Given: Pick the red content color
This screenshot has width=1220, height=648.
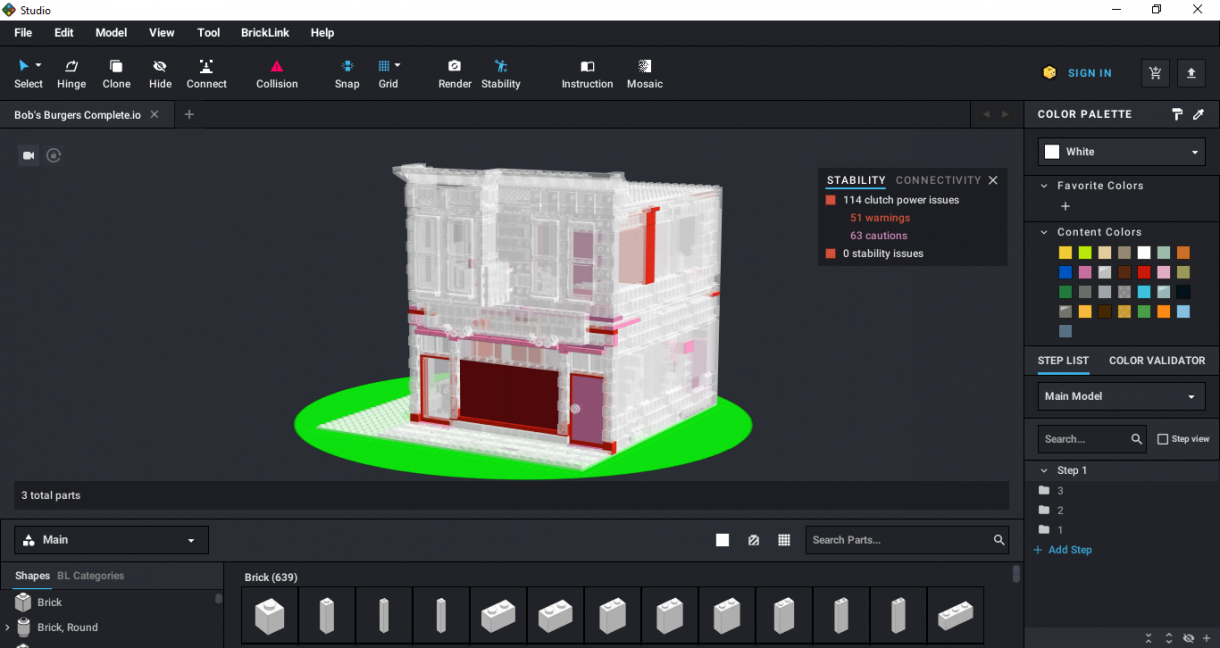Looking at the screenshot, I should point(1144,272).
